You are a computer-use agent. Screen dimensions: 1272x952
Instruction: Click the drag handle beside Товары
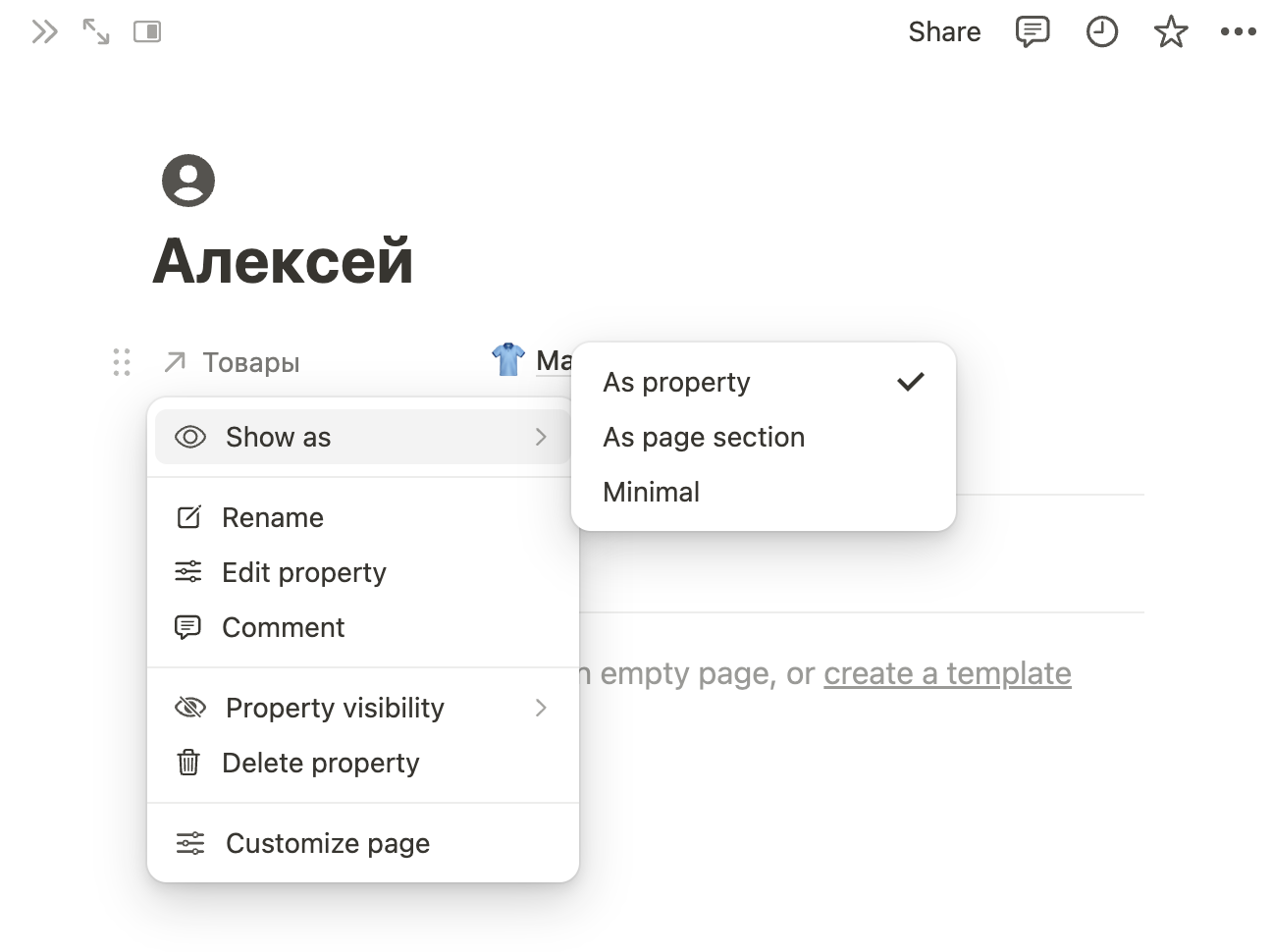tap(122, 362)
